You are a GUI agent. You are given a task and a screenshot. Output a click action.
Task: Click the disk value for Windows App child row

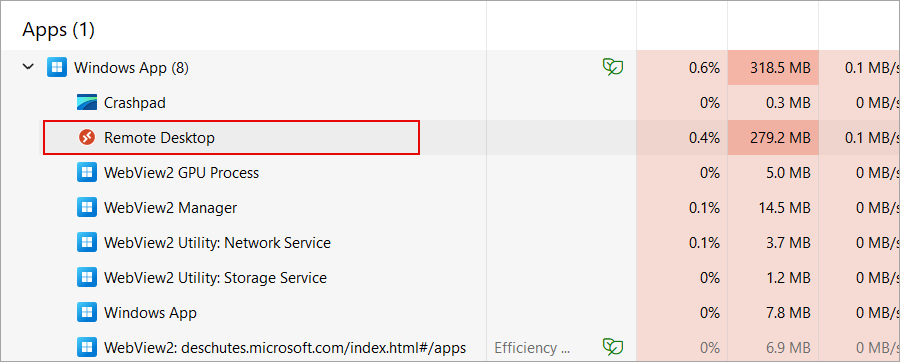(x=878, y=313)
